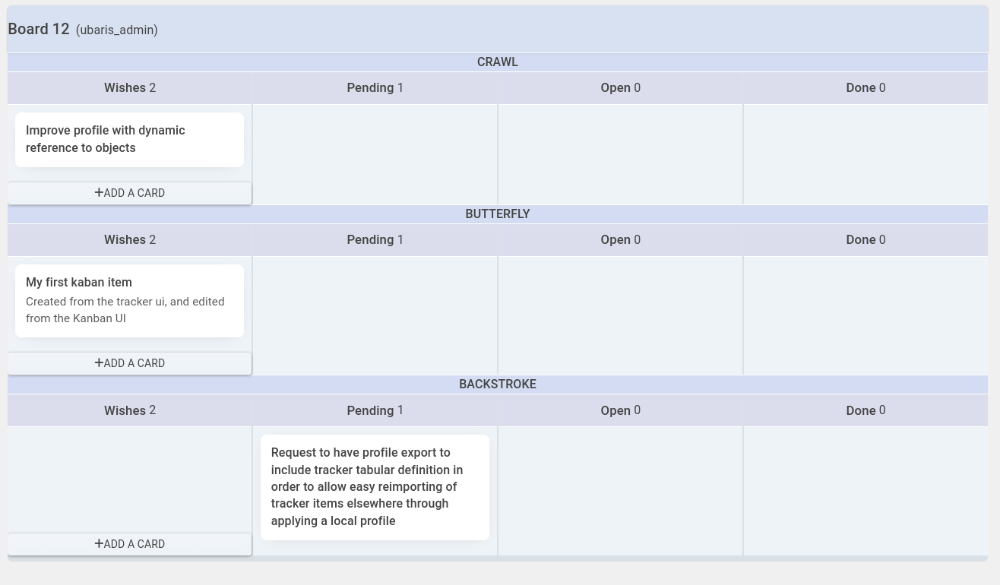Open the Improve profile with dynamic reference card
Image resolution: width=1000 pixels, height=585 pixels.
click(x=129, y=140)
